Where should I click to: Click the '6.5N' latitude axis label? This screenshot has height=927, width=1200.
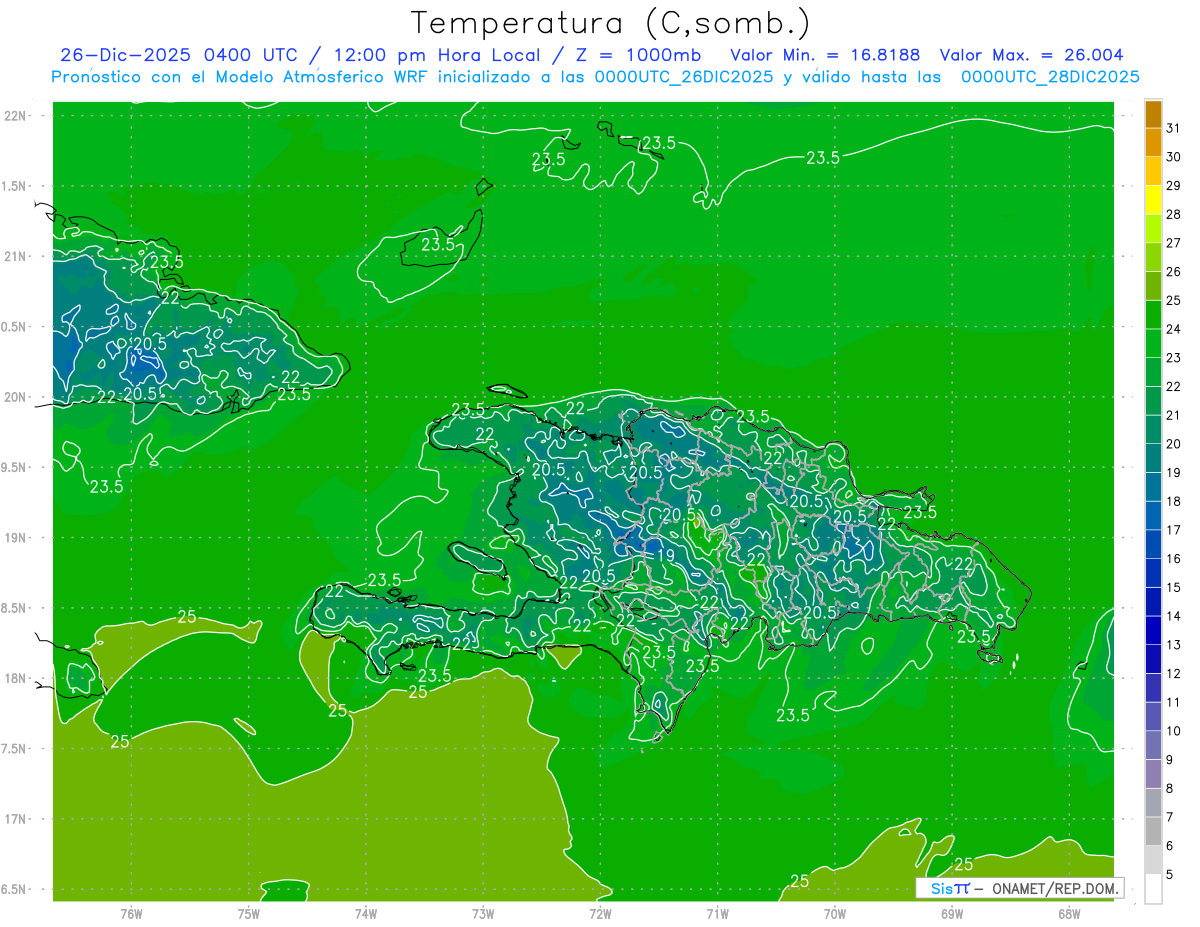15,890
